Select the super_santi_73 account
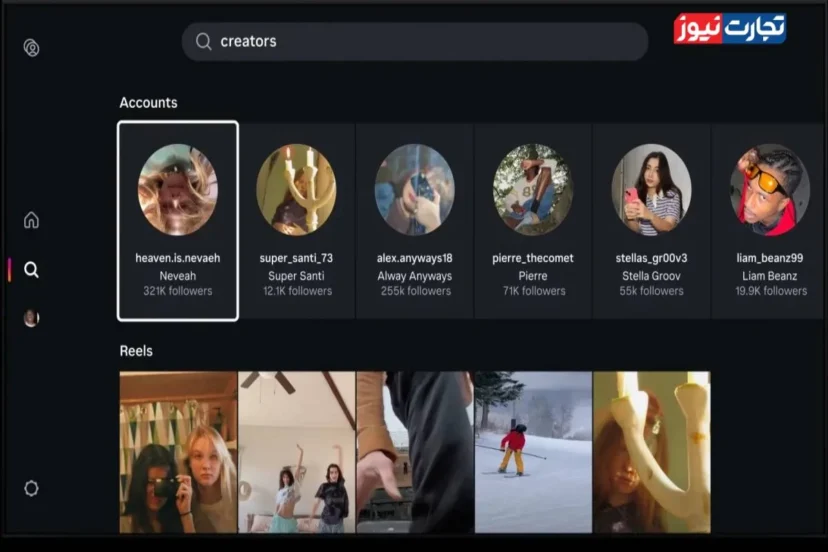 (x=295, y=221)
